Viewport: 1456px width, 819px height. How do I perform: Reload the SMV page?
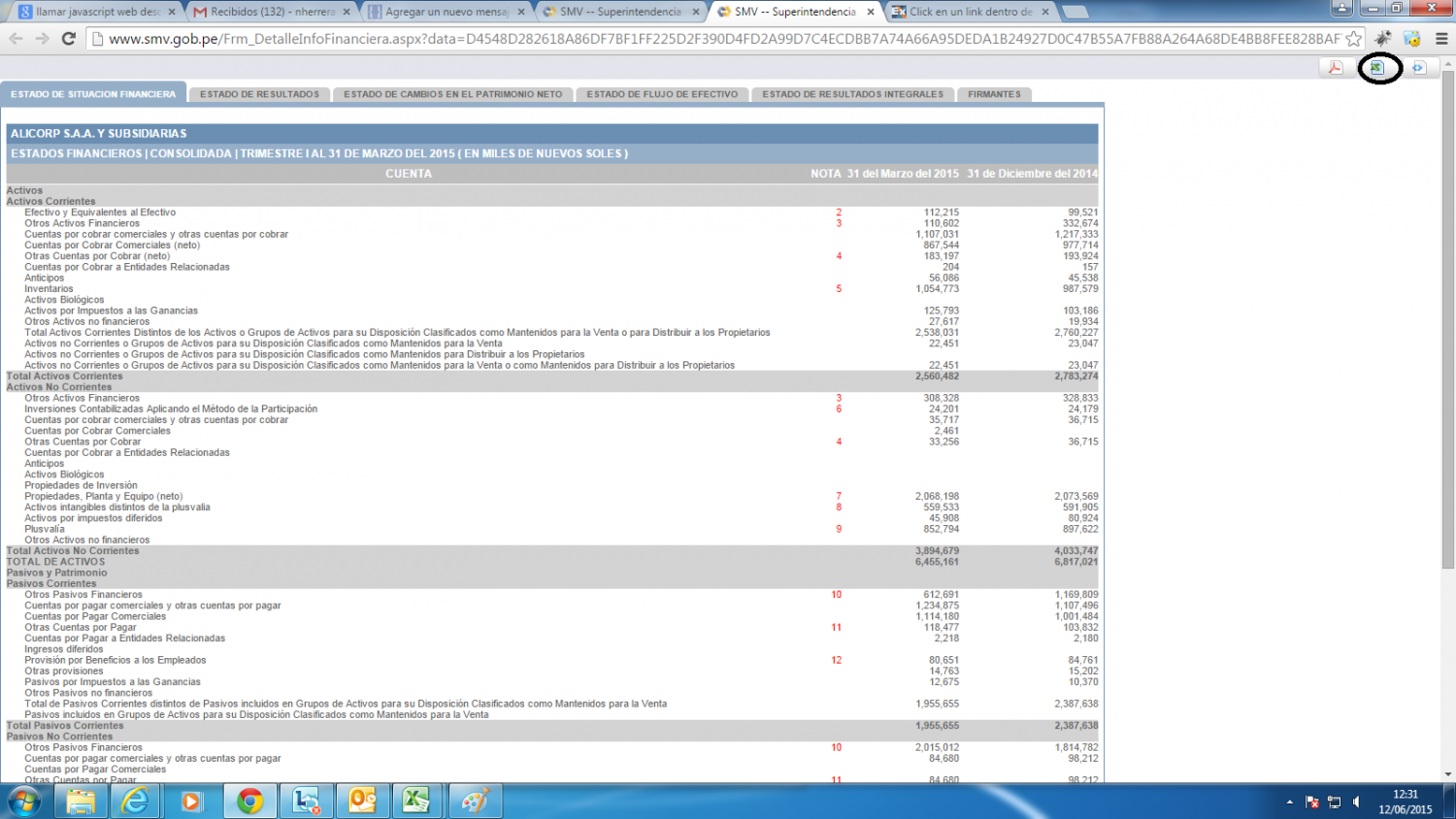click(69, 39)
